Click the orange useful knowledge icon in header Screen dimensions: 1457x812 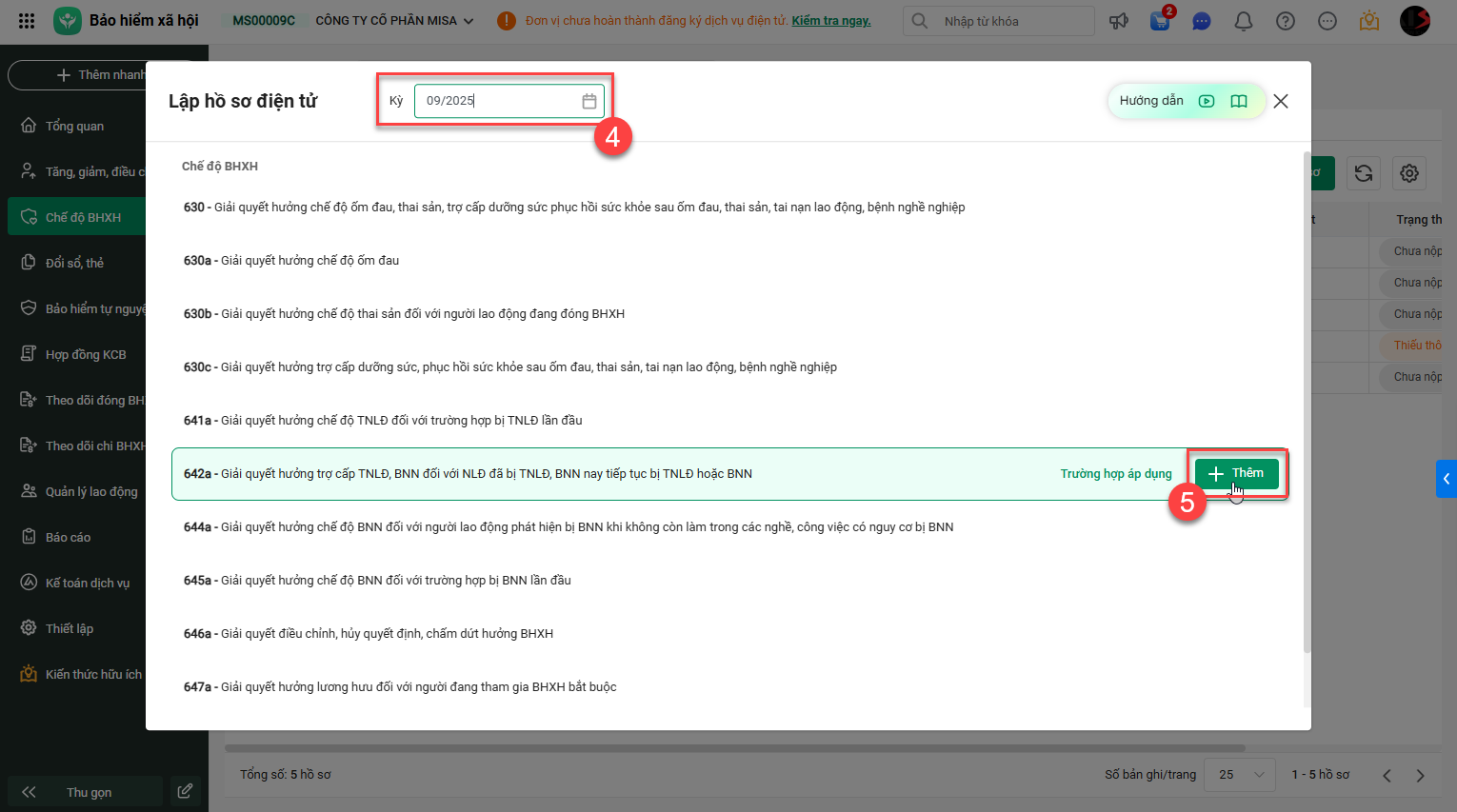point(1369,21)
